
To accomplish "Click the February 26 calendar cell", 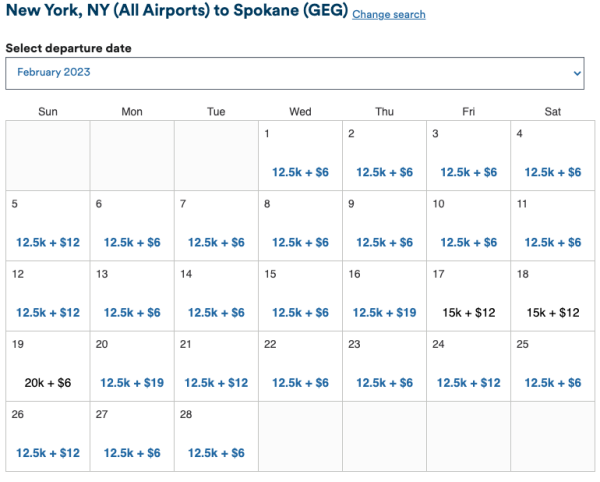I will pos(47,436).
